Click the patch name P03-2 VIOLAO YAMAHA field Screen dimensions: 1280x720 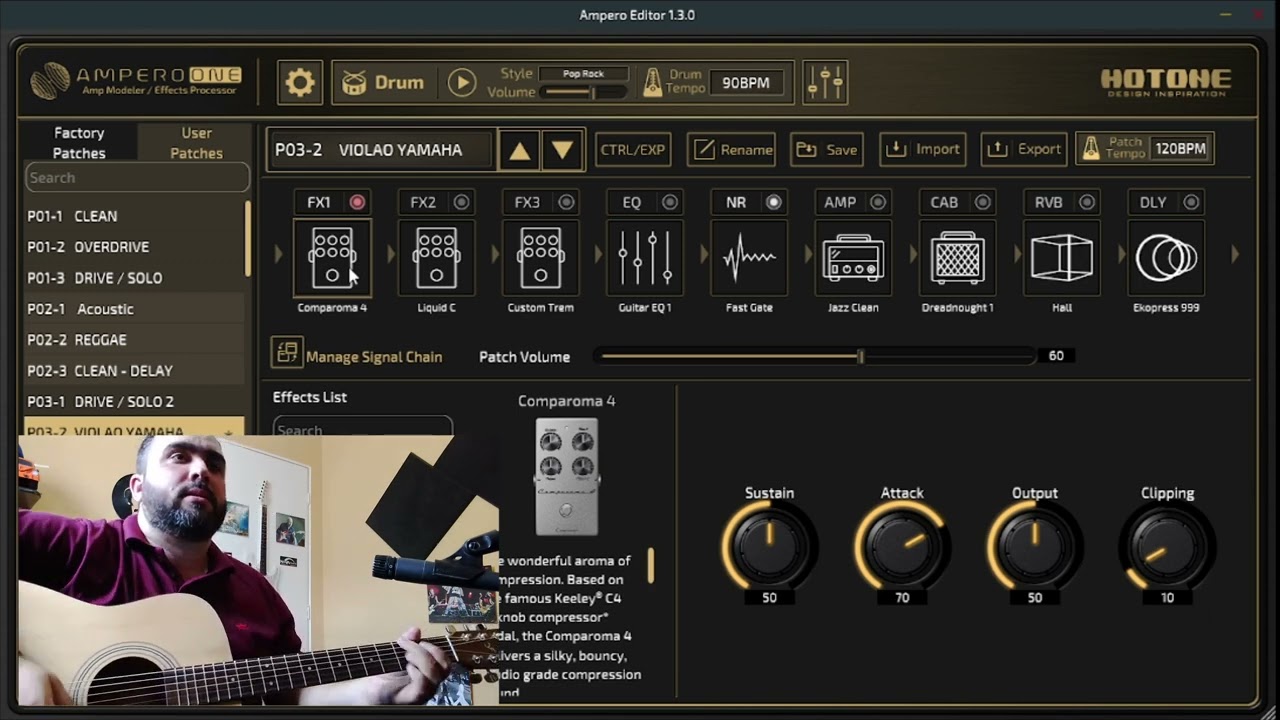(x=382, y=150)
